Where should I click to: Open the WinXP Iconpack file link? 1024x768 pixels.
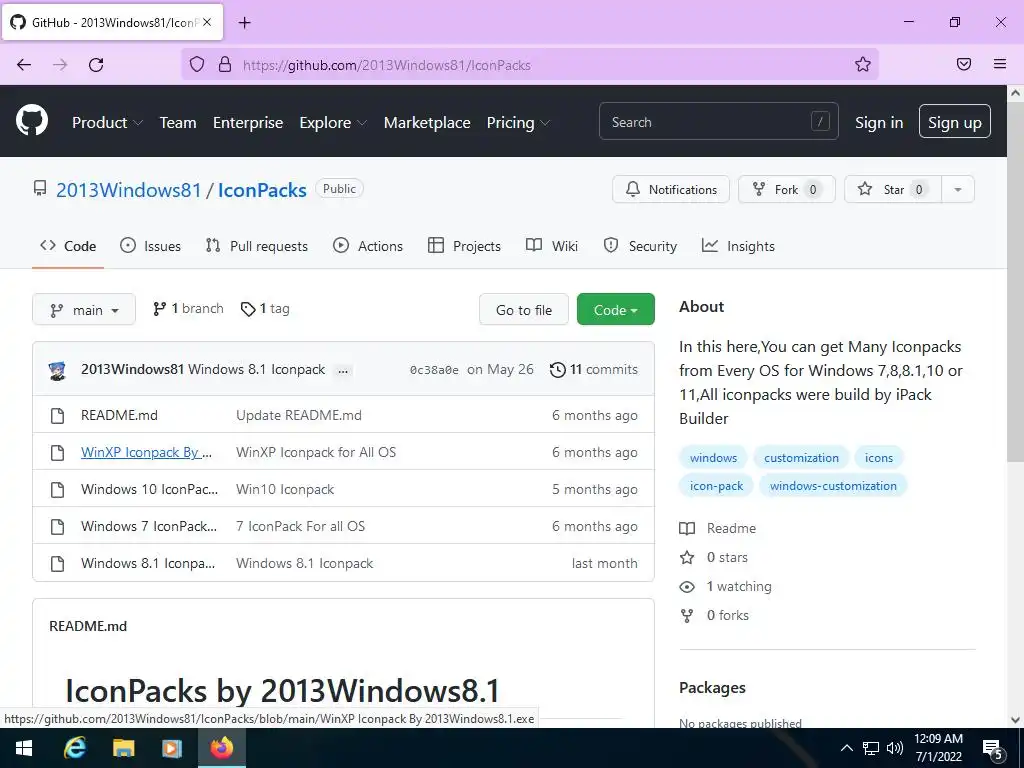coord(146,453)
